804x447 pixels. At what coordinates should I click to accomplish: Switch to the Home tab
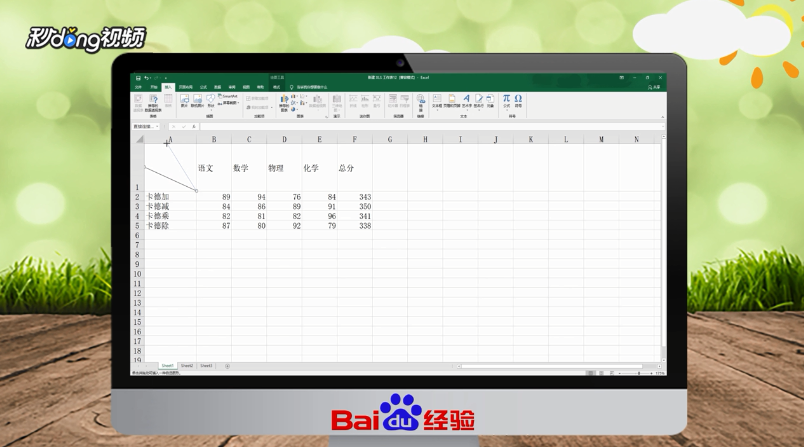pyautogui.click(x=154, y=87)
